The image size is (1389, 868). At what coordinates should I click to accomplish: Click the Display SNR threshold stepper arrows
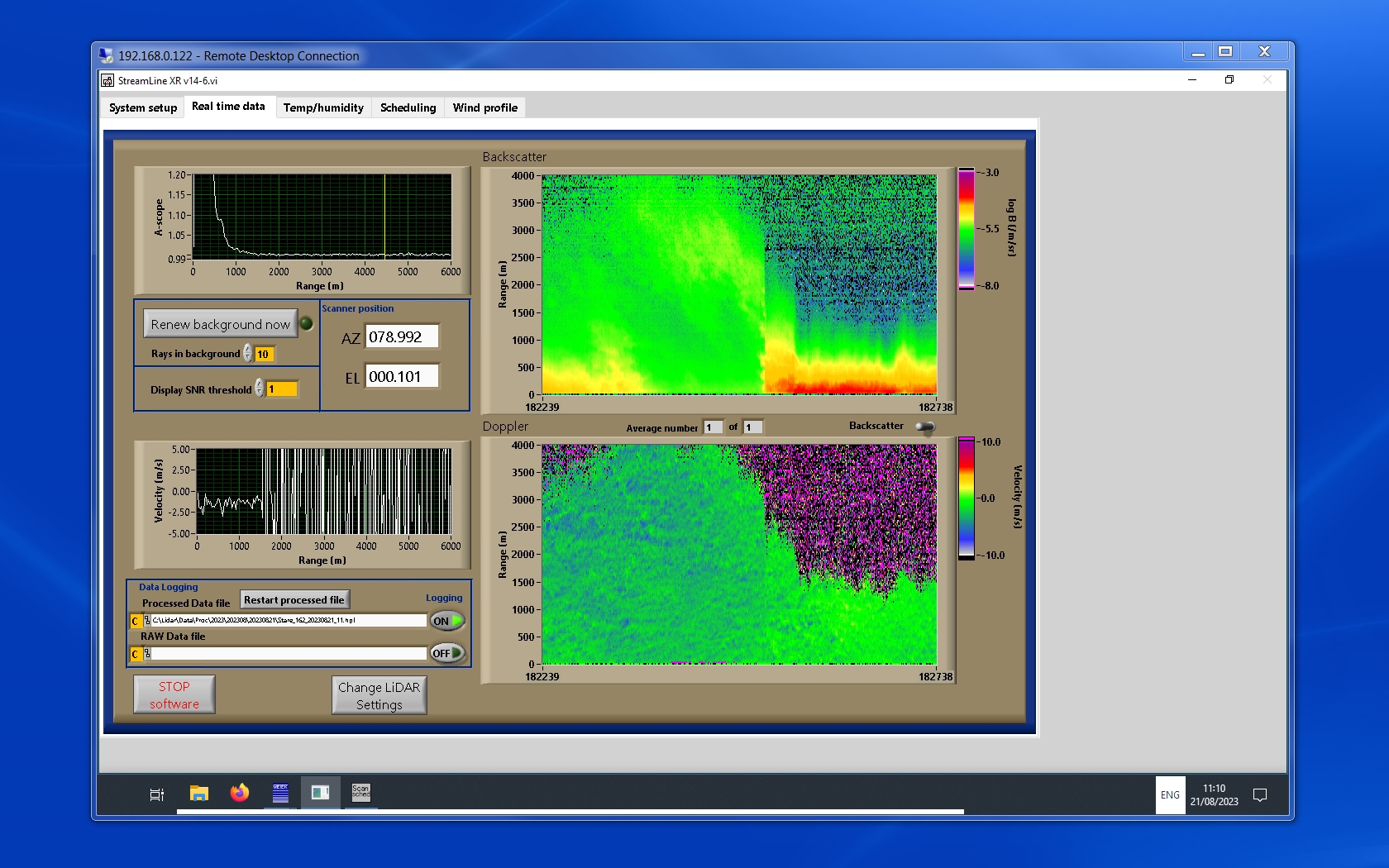point(260,389)
